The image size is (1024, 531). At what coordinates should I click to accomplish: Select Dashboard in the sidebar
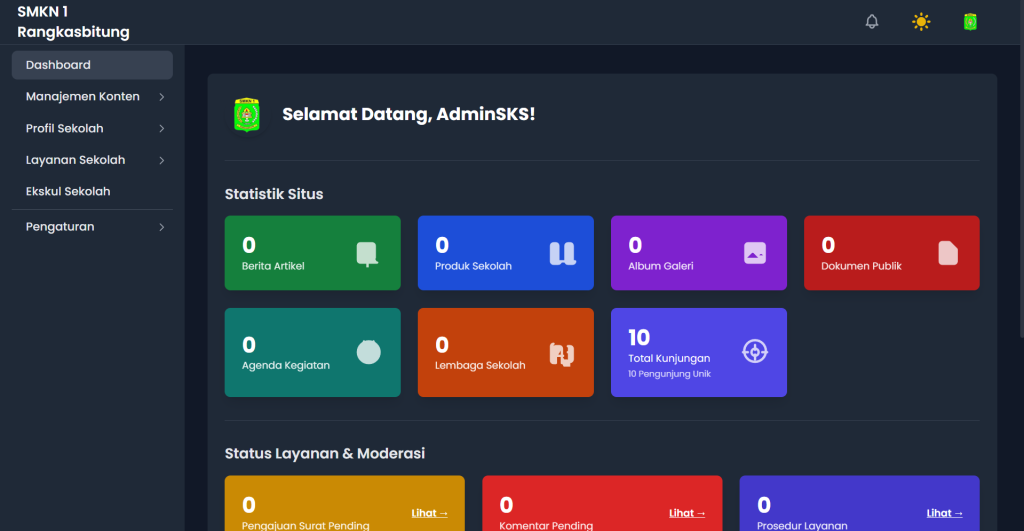coord(92,65)
